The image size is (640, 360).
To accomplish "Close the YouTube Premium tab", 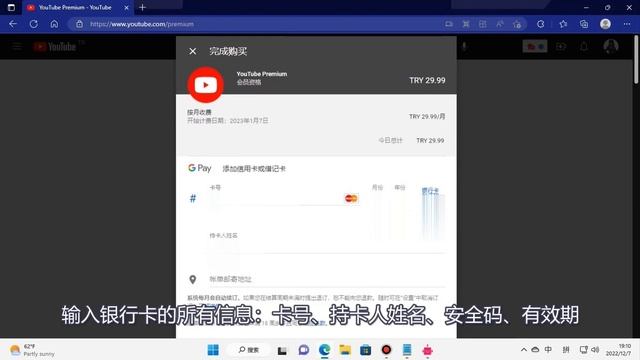I will (x=126, y=7).
